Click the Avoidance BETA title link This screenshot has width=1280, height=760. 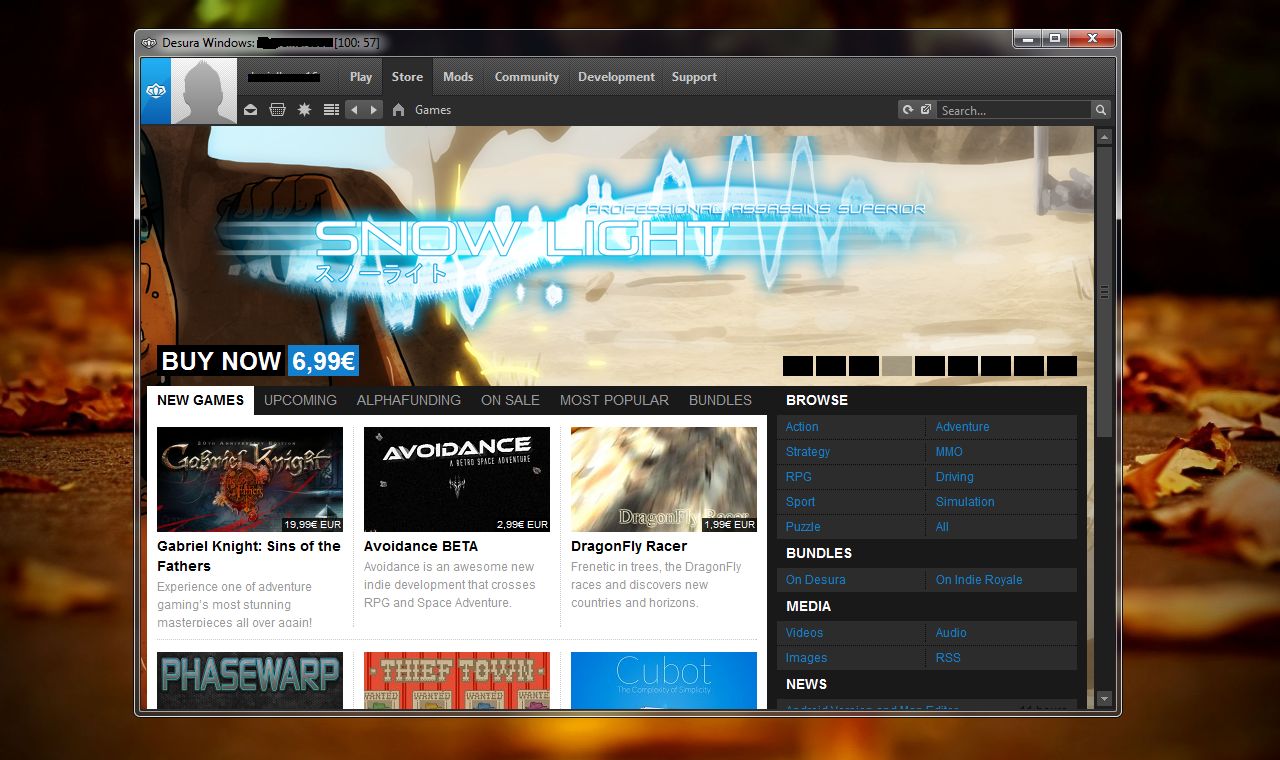click(x=421, y=546)
